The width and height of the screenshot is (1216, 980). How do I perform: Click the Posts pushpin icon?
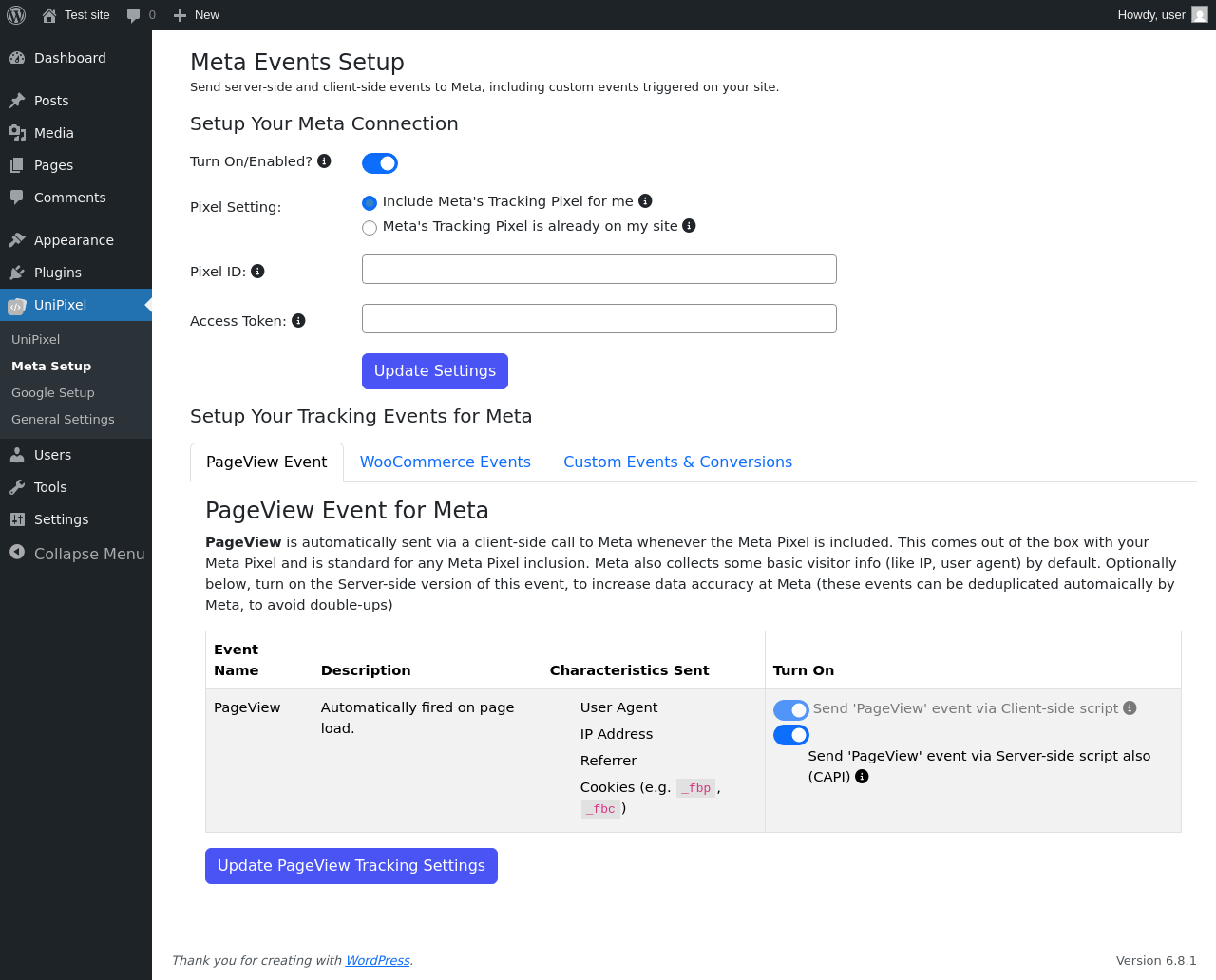tap(17, 101)
